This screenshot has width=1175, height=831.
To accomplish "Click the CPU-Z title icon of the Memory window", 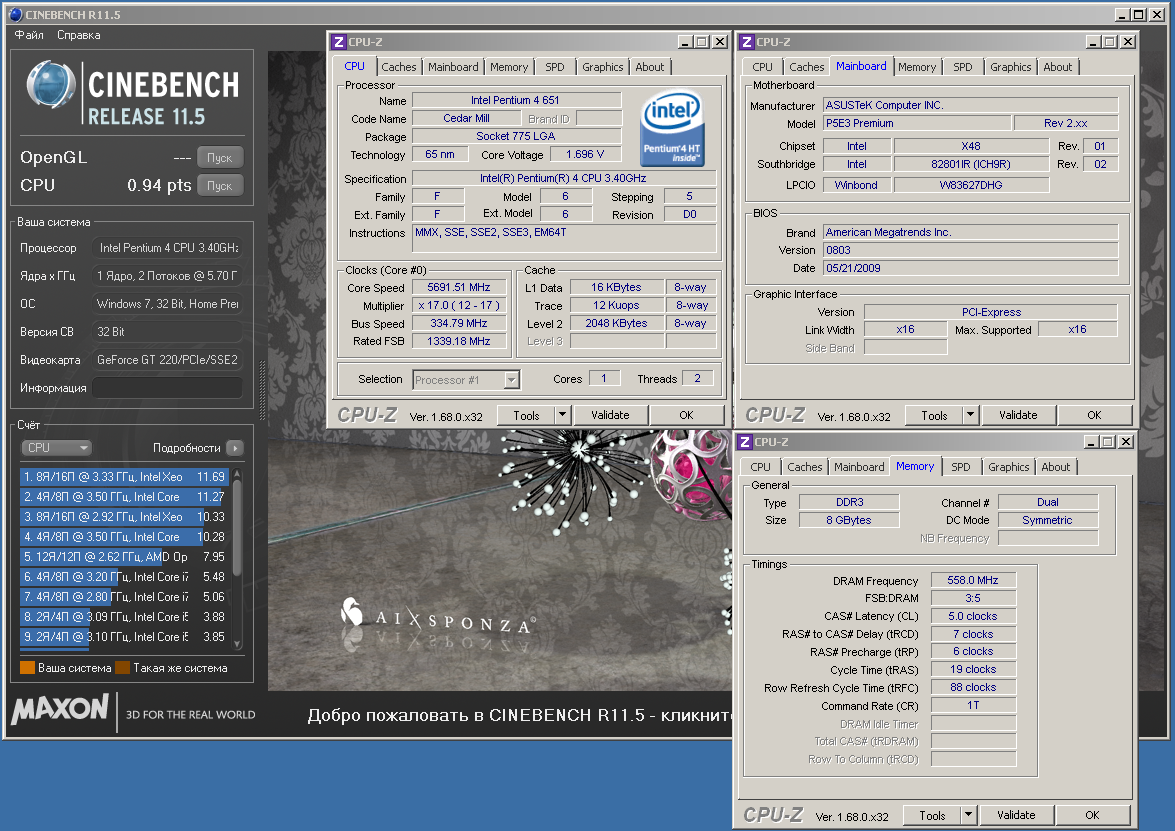I will click(745, 442).
